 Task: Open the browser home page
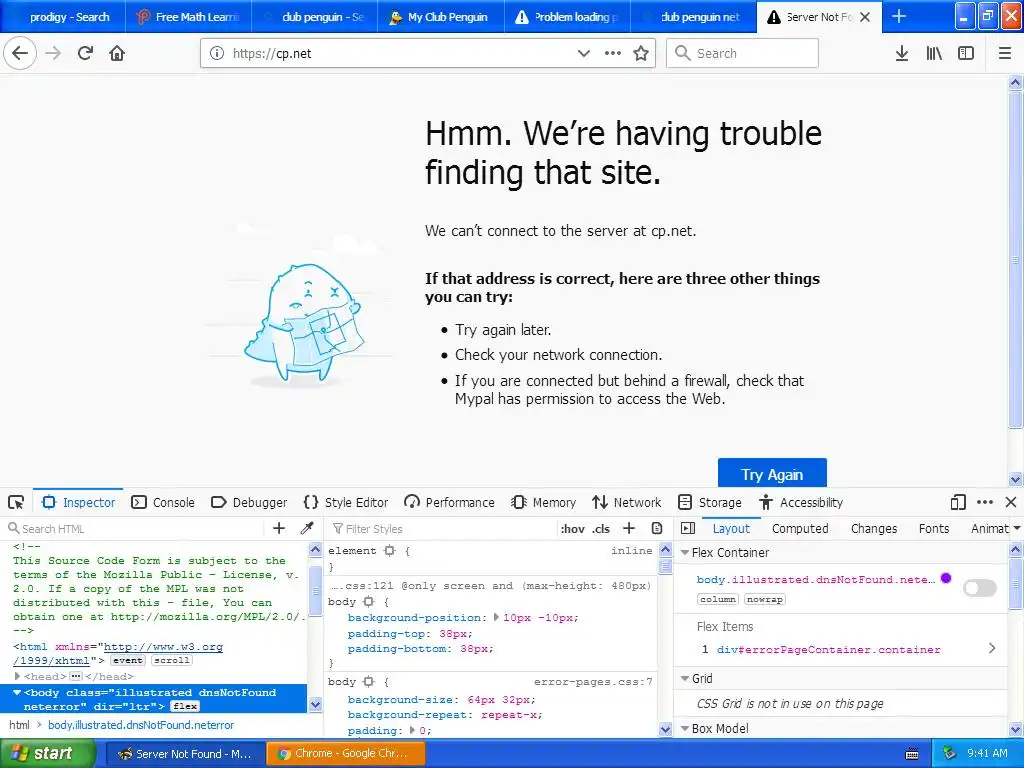coord(117,53)
